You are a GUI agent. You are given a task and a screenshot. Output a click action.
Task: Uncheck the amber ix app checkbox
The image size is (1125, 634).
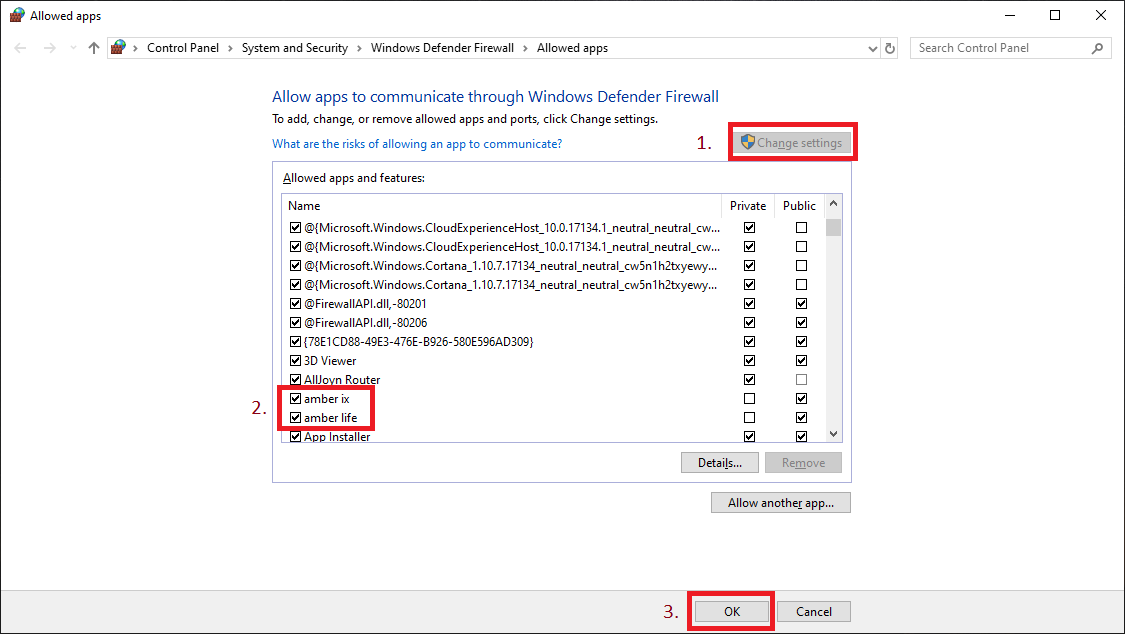point(295,399)
